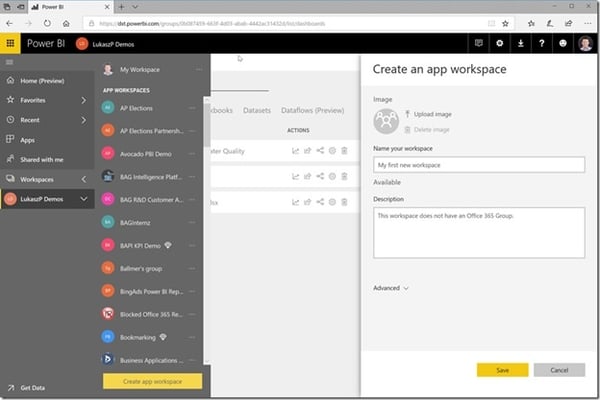Open the help question mark icon
600x400 pixels.
click(x=541, y=43)
